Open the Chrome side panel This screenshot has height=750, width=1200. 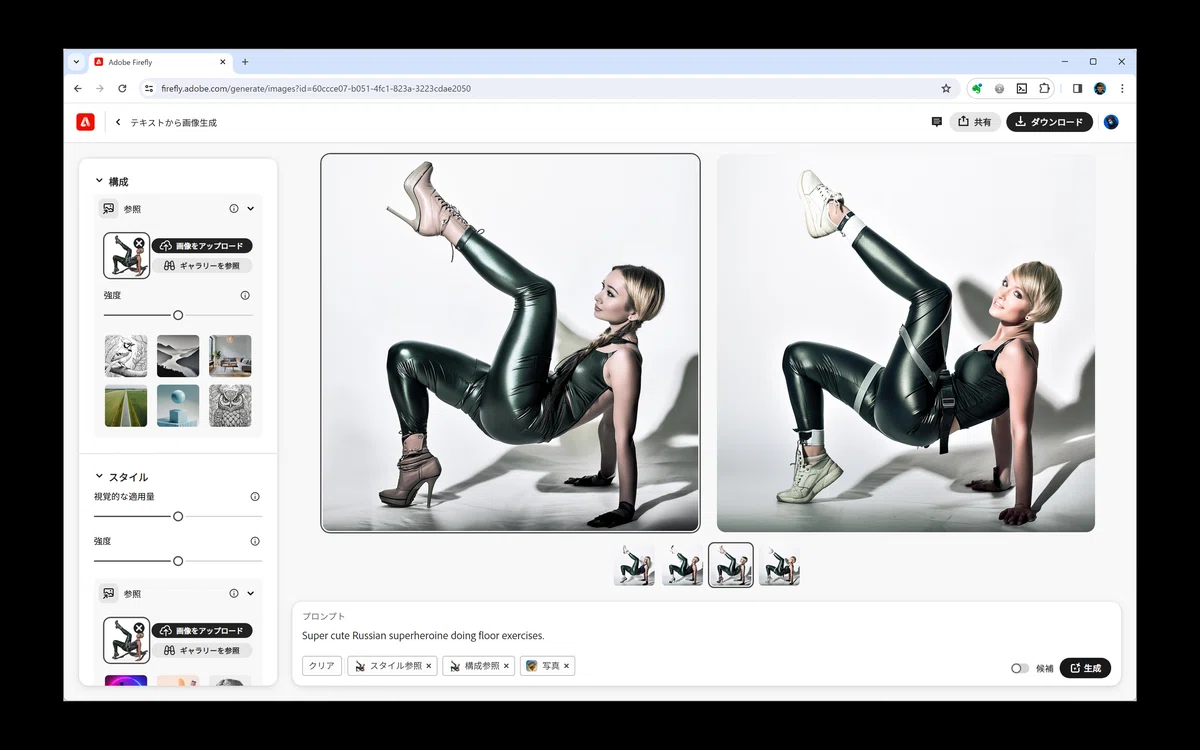coord(1077,88)
